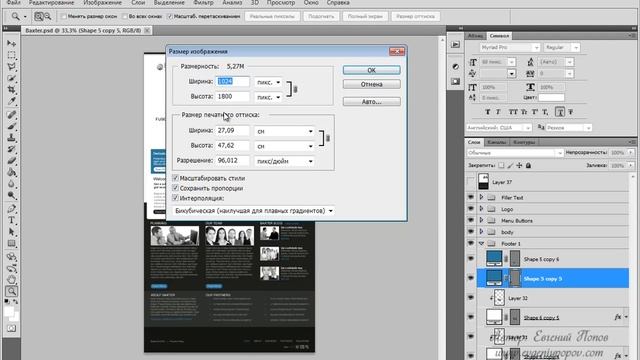Select the Path Selection tool
640x360 pixels.
coord(11,232)
